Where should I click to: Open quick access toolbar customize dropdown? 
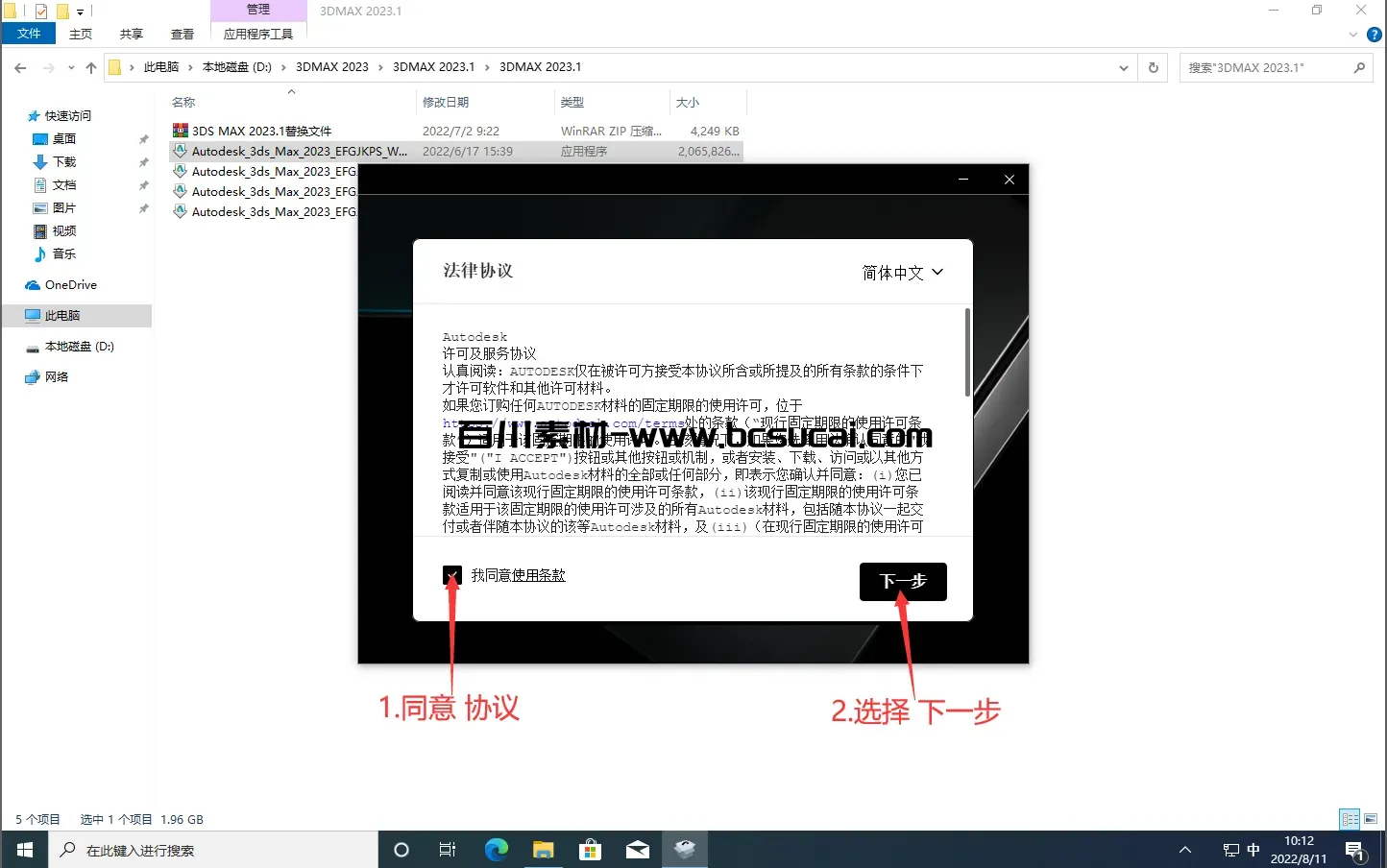80,12
